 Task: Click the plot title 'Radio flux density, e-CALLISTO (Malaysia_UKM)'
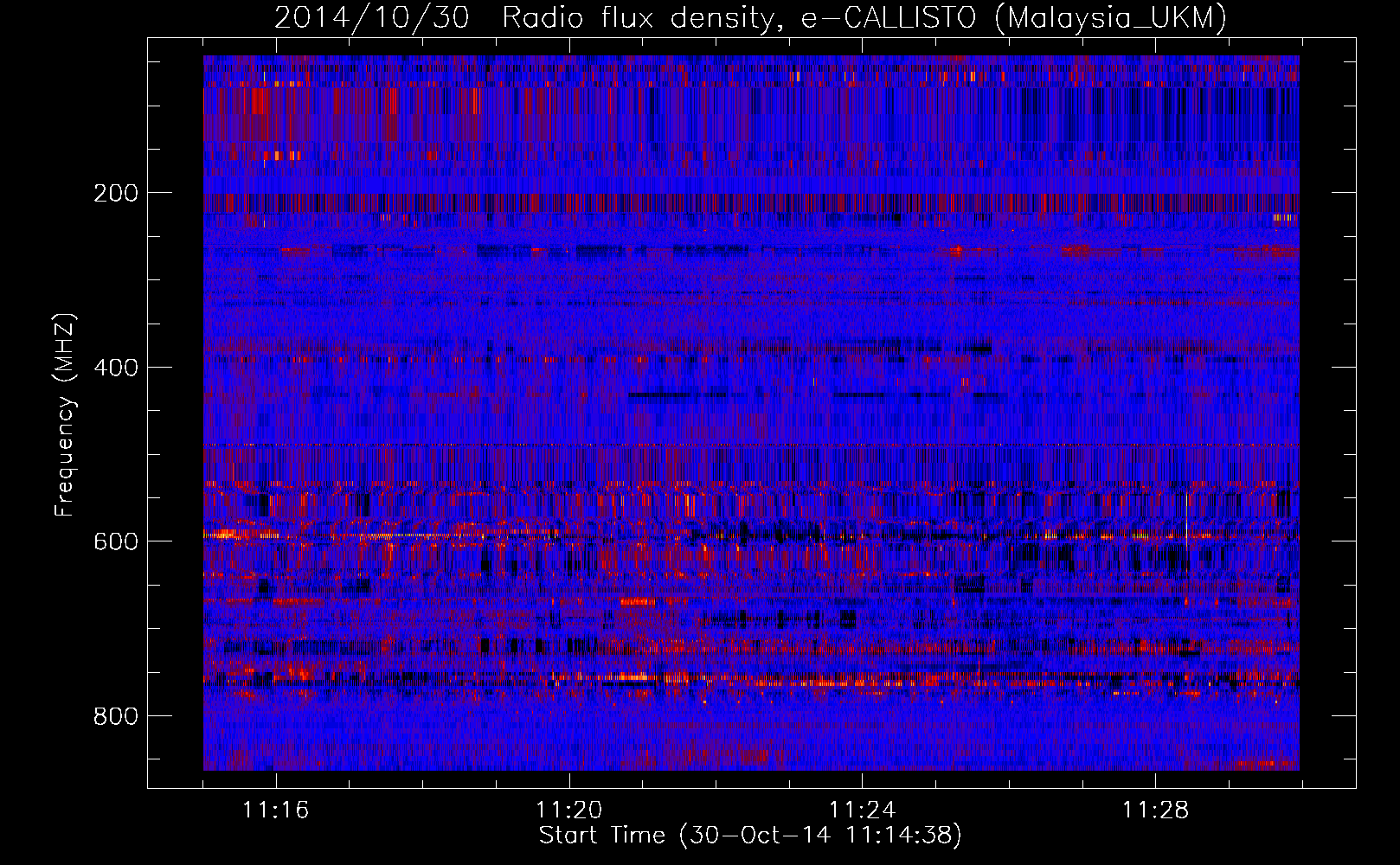(864, 18)
